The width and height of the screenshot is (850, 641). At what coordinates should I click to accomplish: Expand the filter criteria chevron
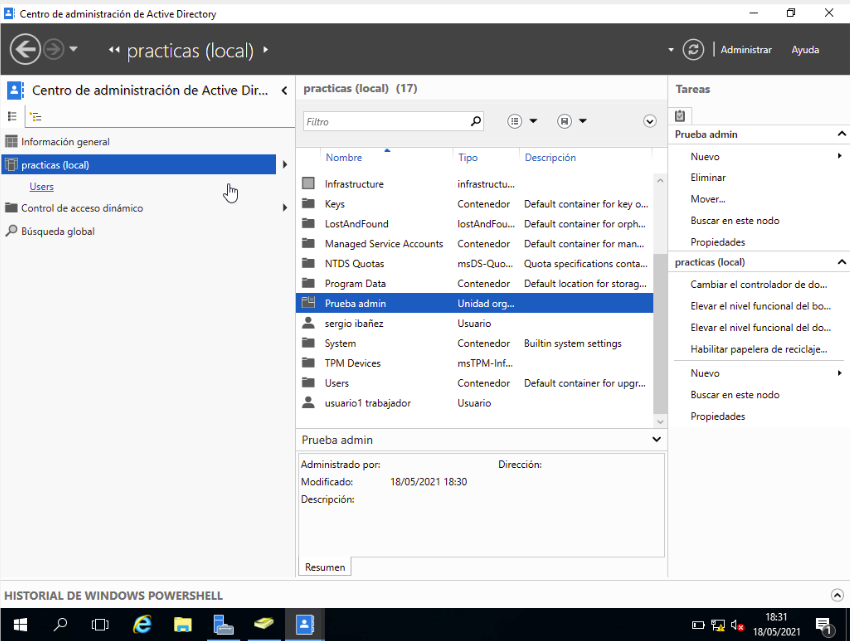tap(650, 121)
